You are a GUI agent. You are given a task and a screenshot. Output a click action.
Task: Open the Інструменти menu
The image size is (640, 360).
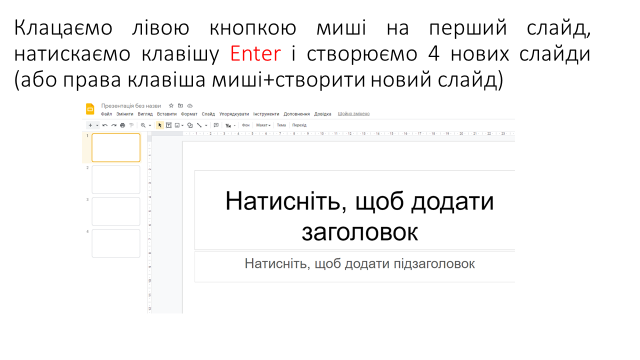266,114
